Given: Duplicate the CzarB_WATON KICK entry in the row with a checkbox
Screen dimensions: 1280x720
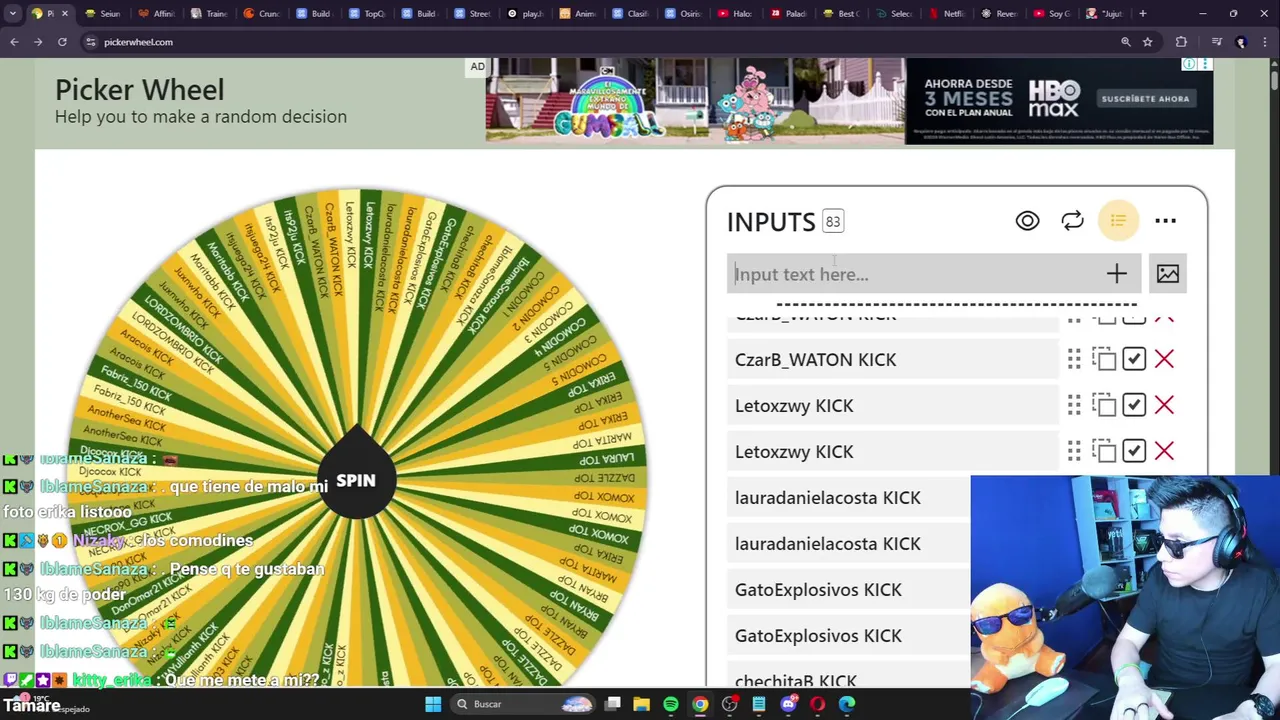Looking at the screenshot, I should tap(1104, 359).
